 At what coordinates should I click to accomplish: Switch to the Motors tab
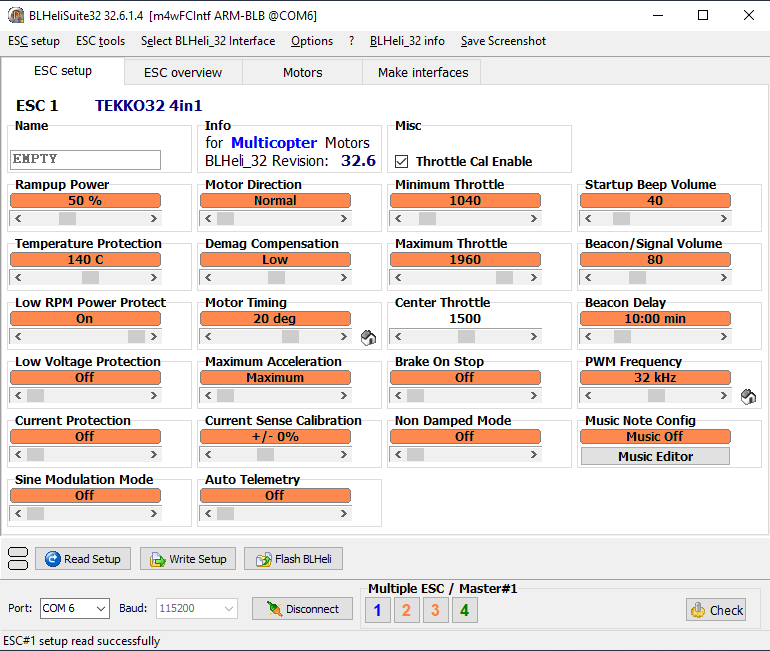(302, 73)
